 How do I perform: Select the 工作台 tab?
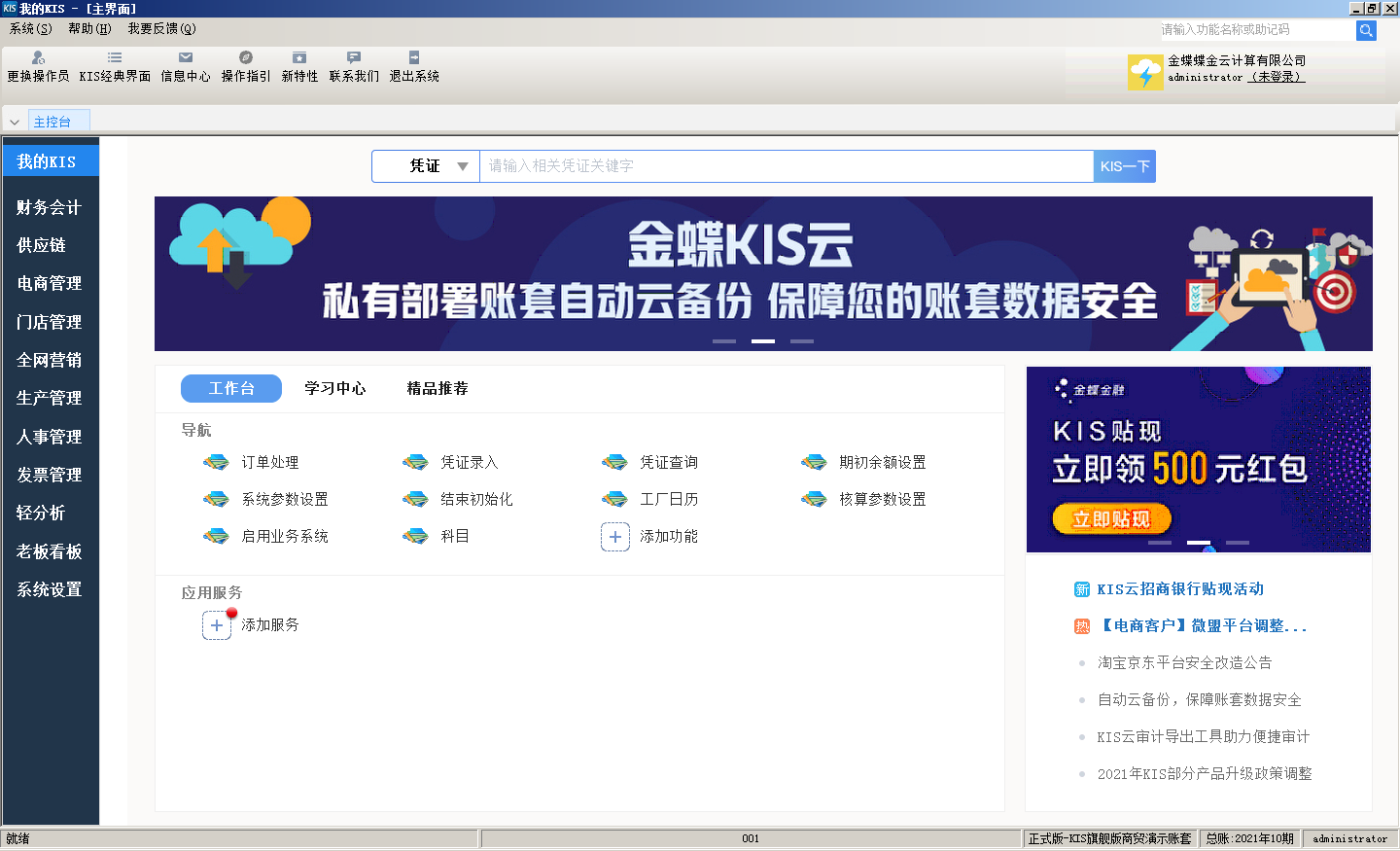(x=231, y=388)
